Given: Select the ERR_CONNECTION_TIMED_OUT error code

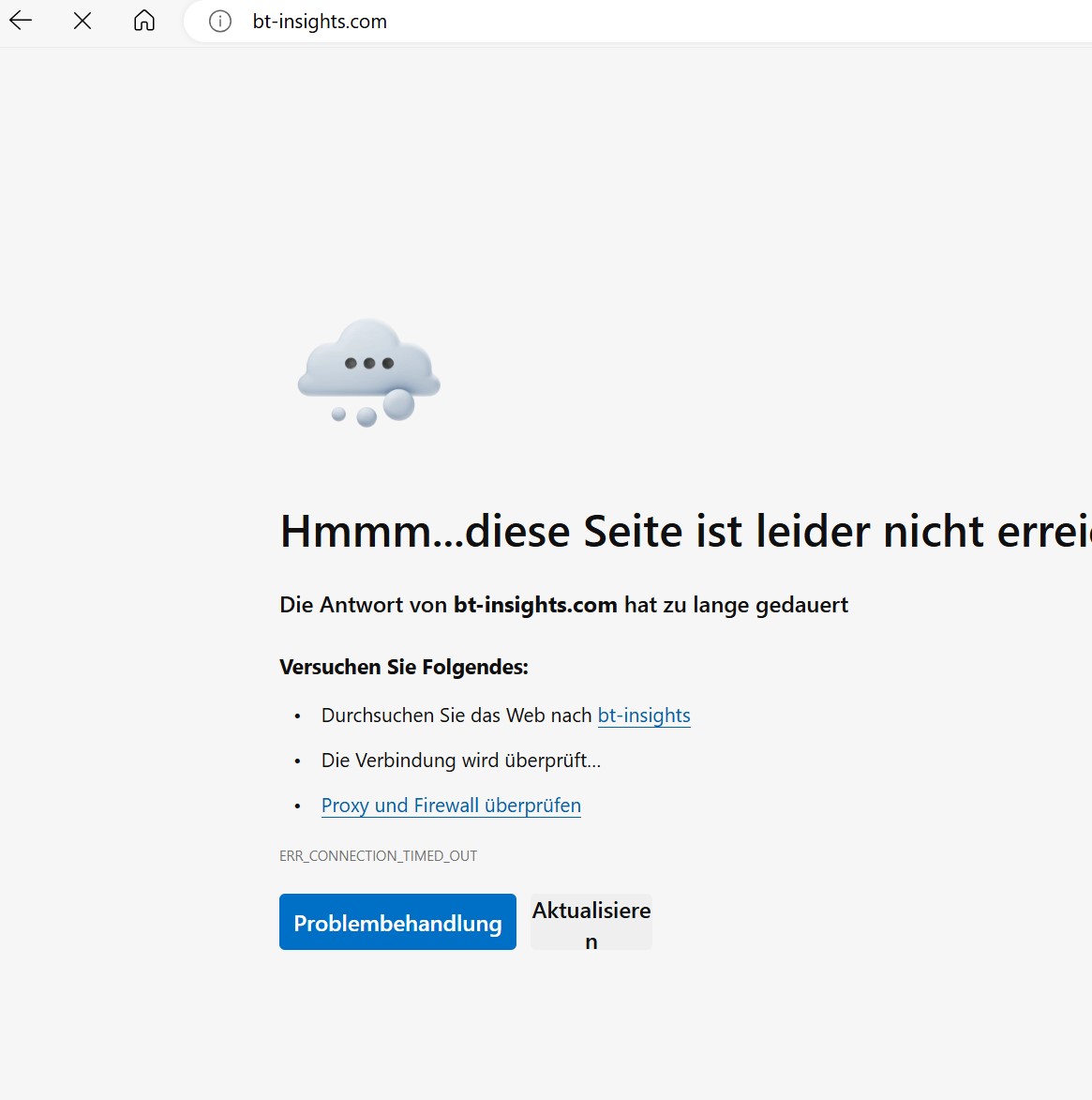Looking at the screenshot, I should pos(378,856).
